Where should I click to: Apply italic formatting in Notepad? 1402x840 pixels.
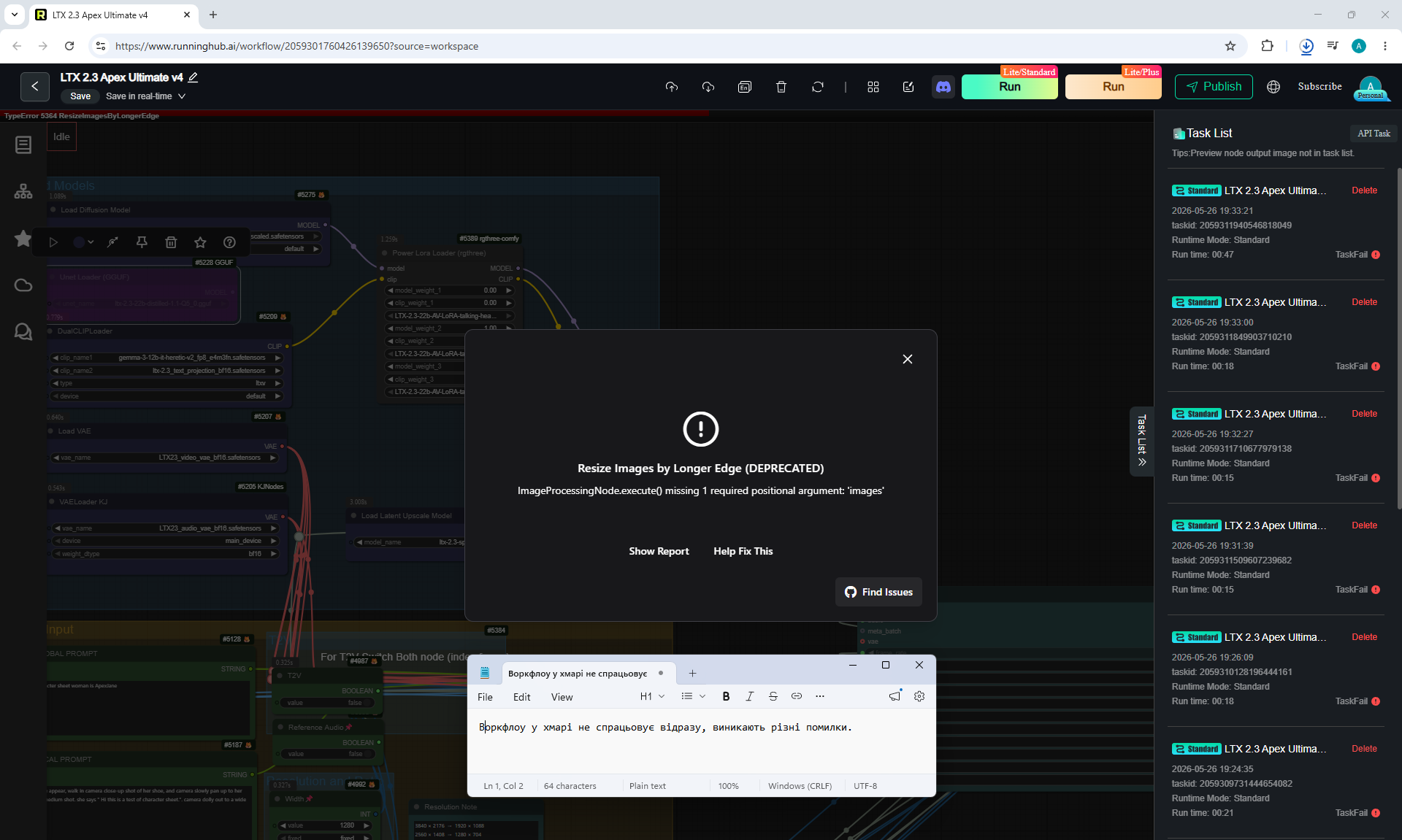(x=749, y=696)
